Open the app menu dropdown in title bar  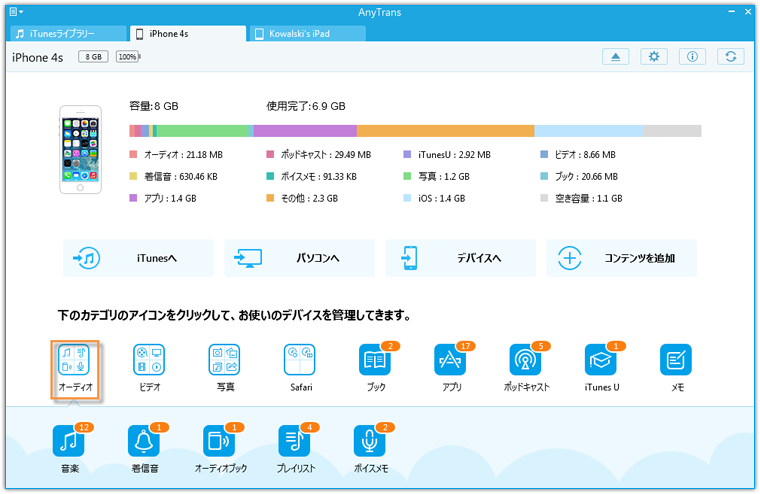click(16, 12)
